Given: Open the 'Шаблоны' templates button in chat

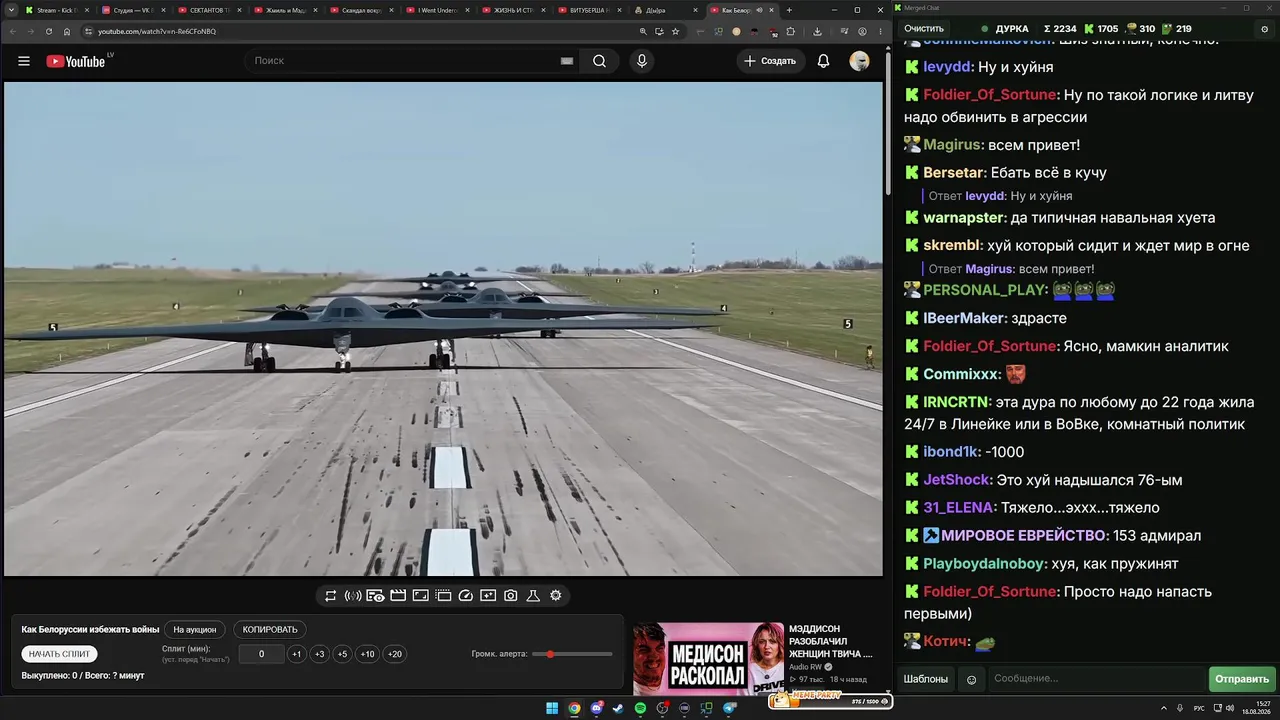Looking at the screenshot, I should 926,679.
